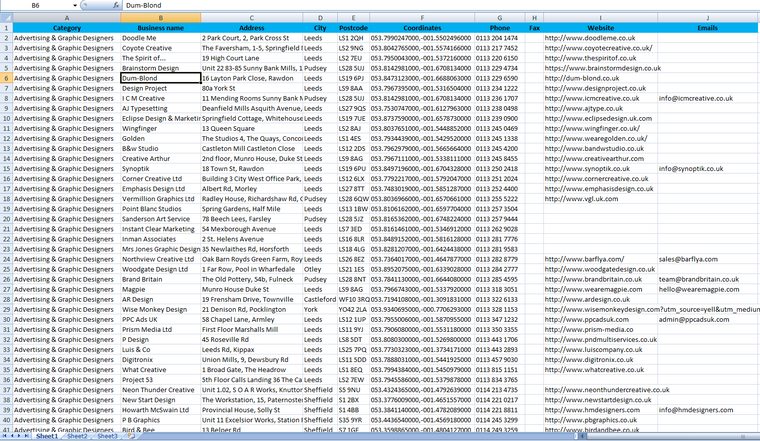Select the Magpie business cell
This screenshot has width=760, height=441.
point(160,289)
